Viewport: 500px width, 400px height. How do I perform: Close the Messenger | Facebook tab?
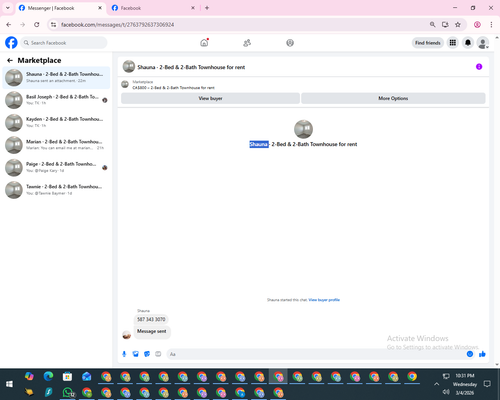(x=100, y=8)
